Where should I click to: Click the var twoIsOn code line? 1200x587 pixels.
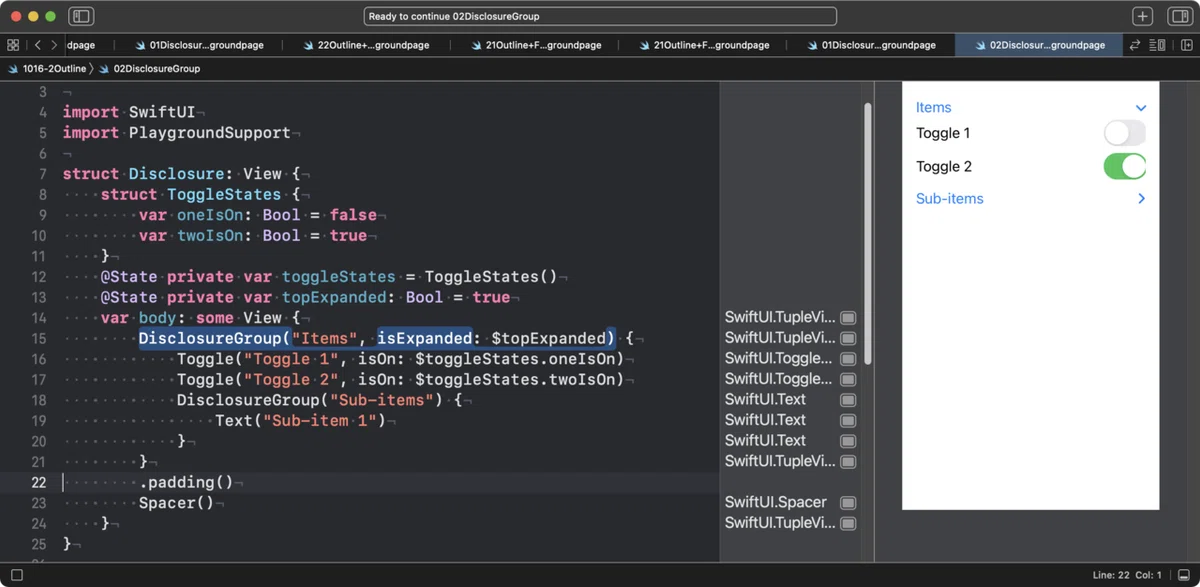point(253,236)
